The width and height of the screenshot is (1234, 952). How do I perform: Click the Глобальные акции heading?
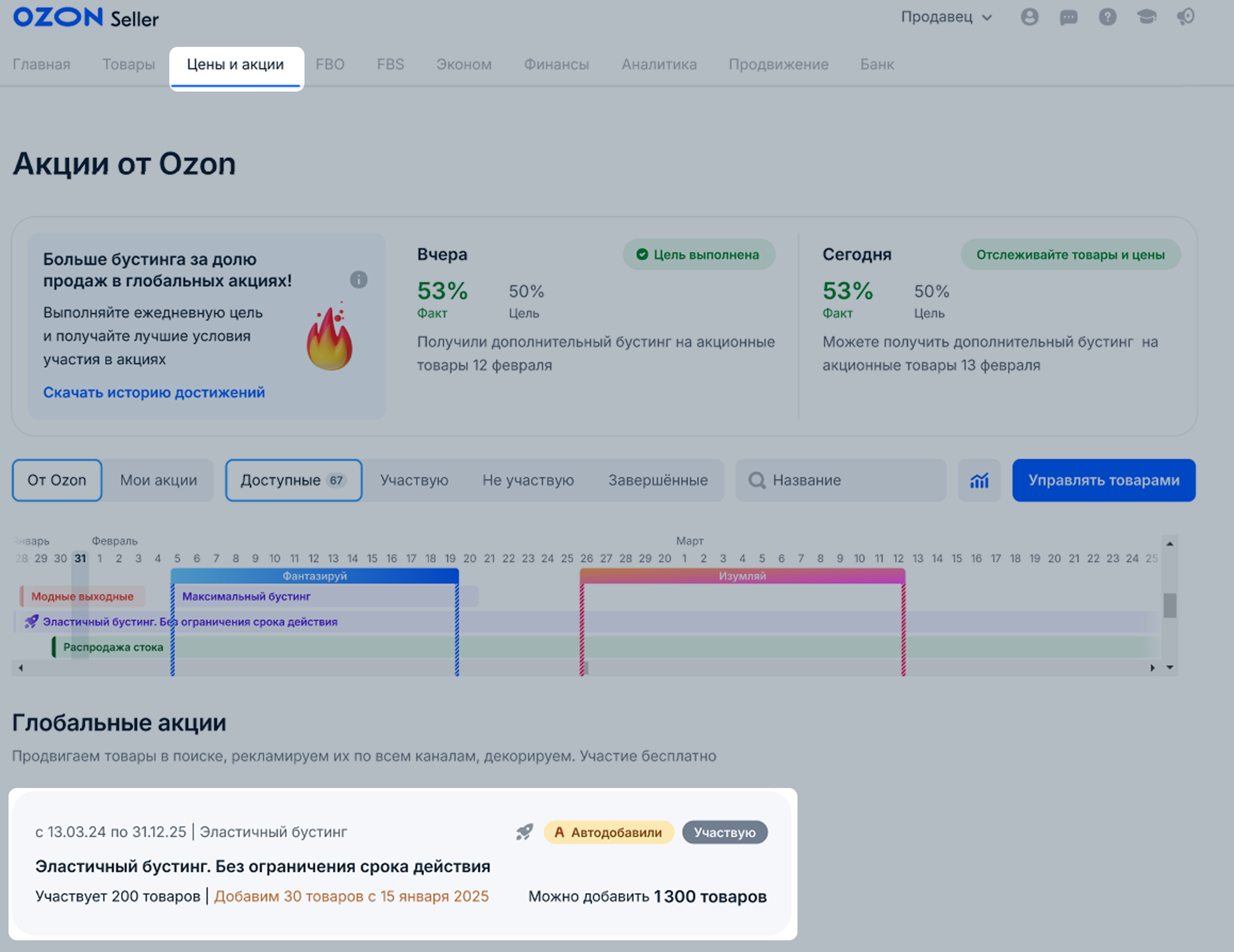[119, 723]
